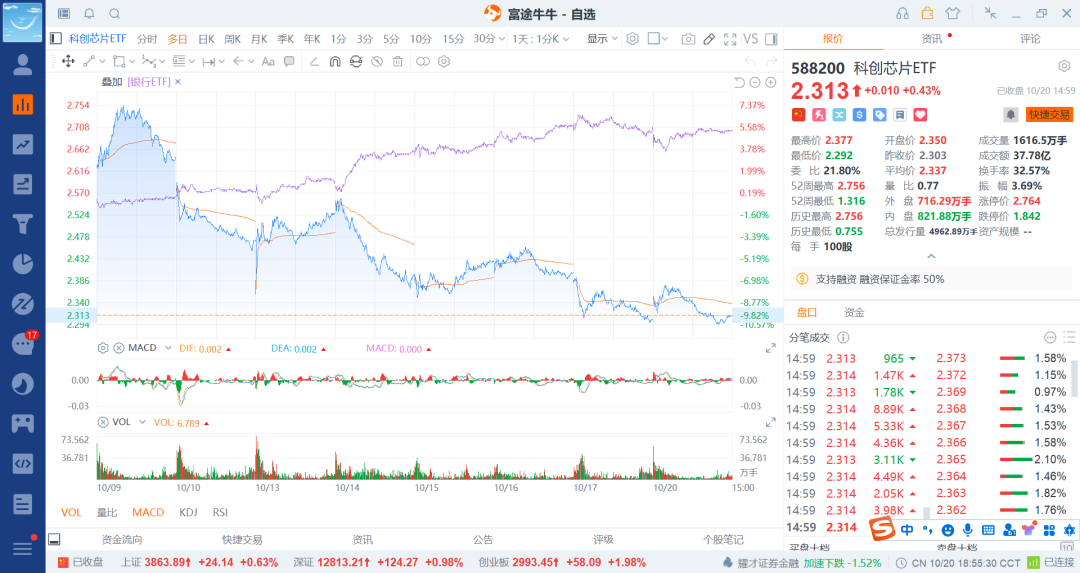Screen dimensions: 1080x573
Task: Open customer service headset icon
Action: click(902, 13)
